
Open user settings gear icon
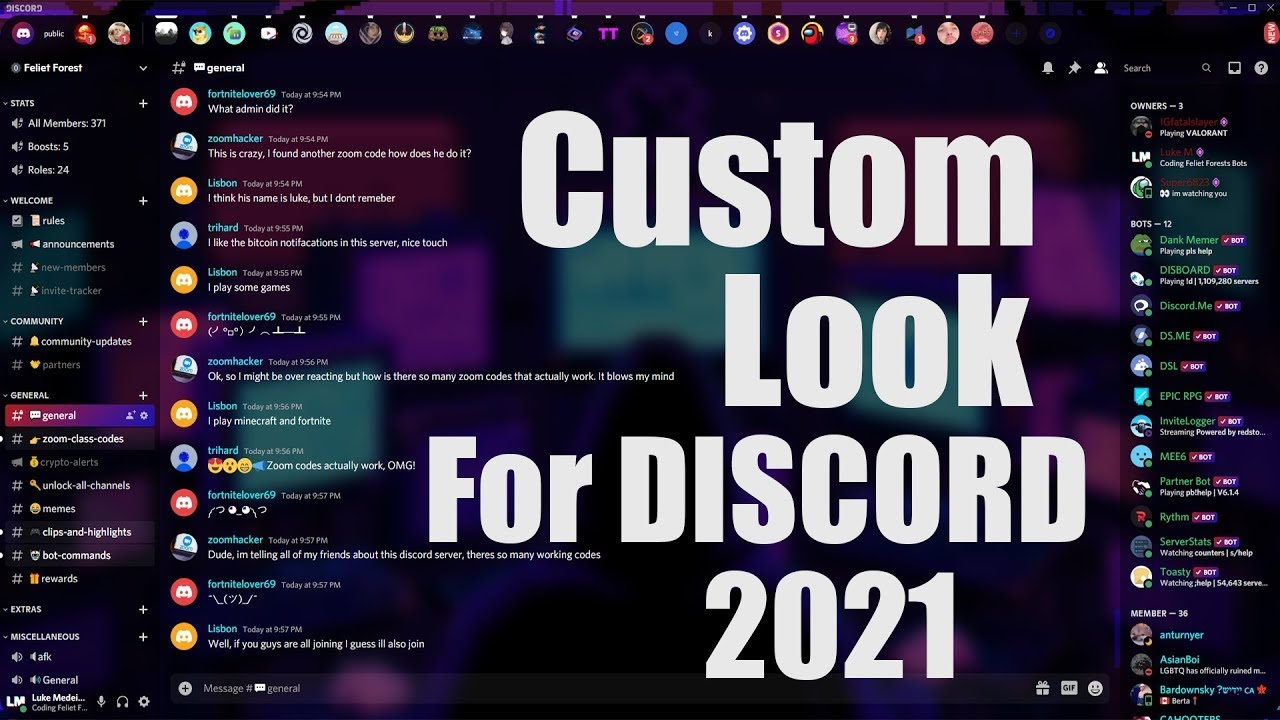[144, 702]
